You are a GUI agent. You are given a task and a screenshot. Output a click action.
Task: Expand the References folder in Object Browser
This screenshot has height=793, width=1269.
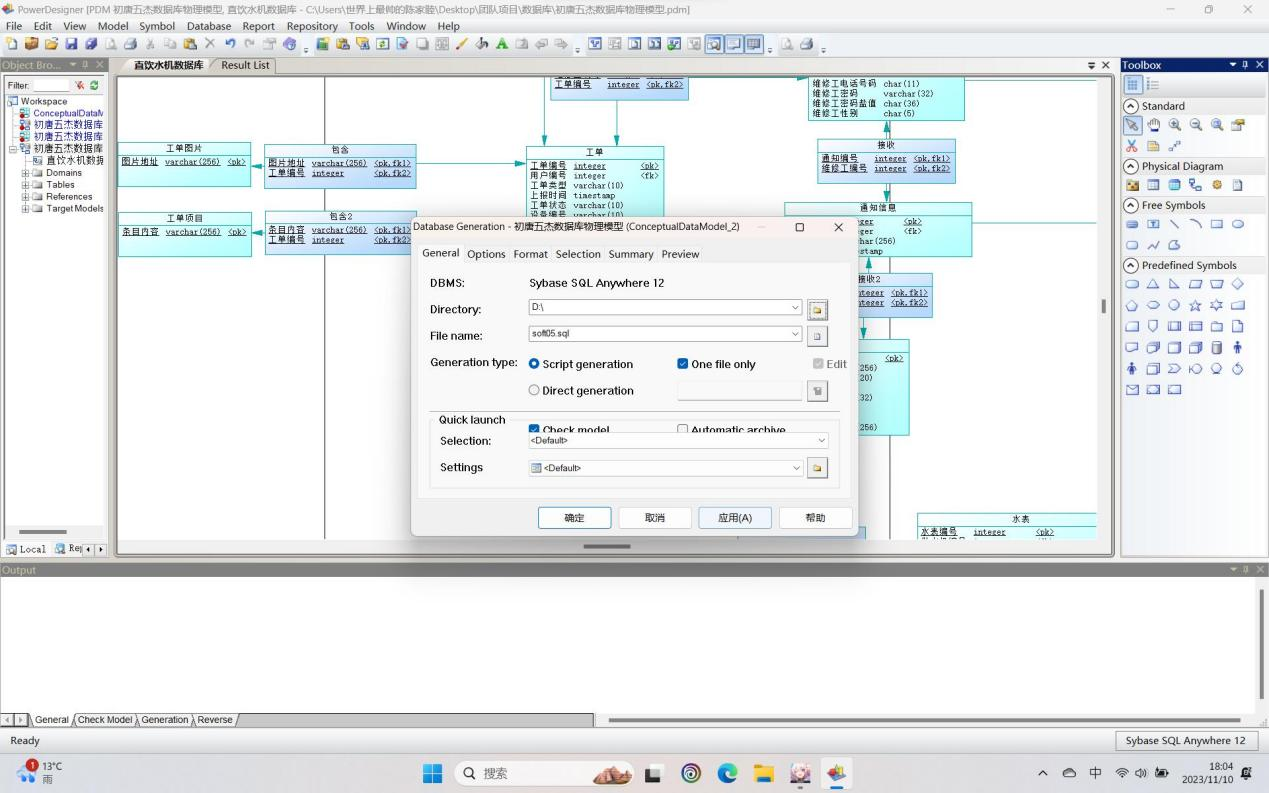pyautogui.click(x=25, y=197)
